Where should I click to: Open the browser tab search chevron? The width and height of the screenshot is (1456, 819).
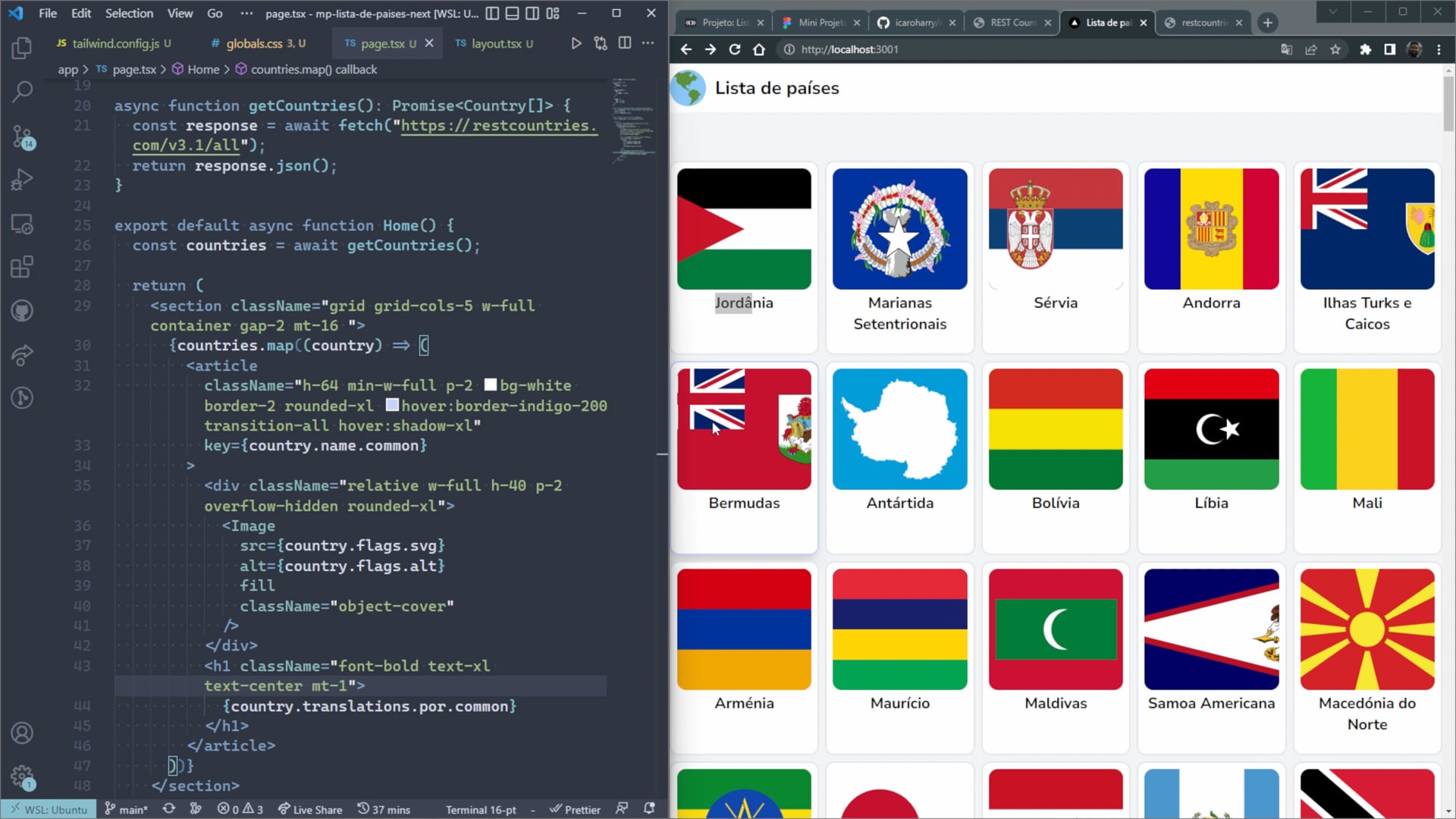(x=1332, y=11)
